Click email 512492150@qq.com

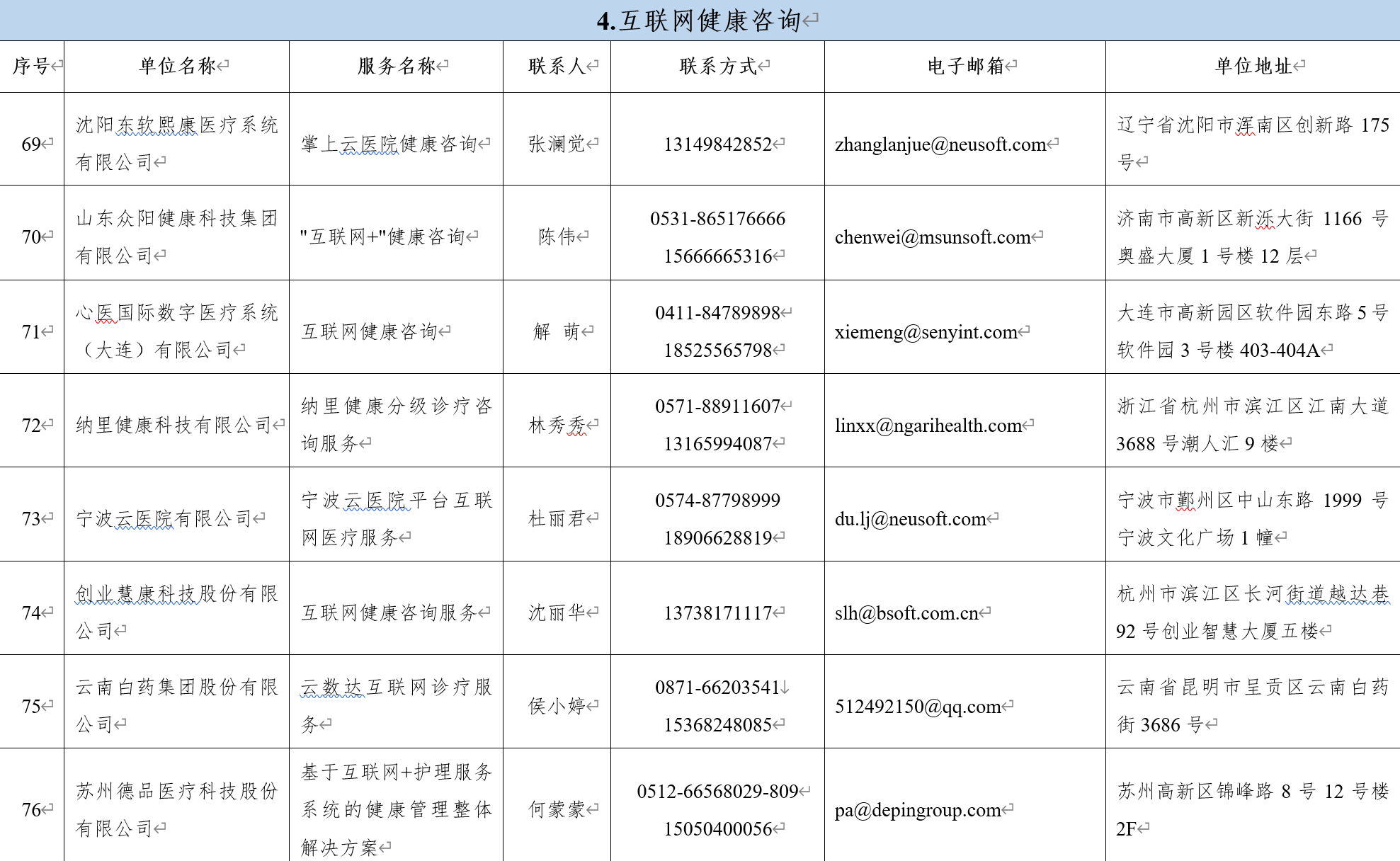pyautogui.click(x=918, y=706)
